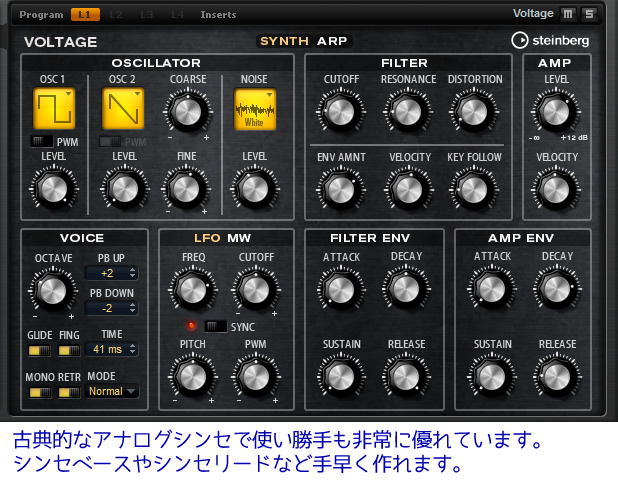Toggle the RETR switch
Screen dimensions: 618x495
[x=69, y=392]
